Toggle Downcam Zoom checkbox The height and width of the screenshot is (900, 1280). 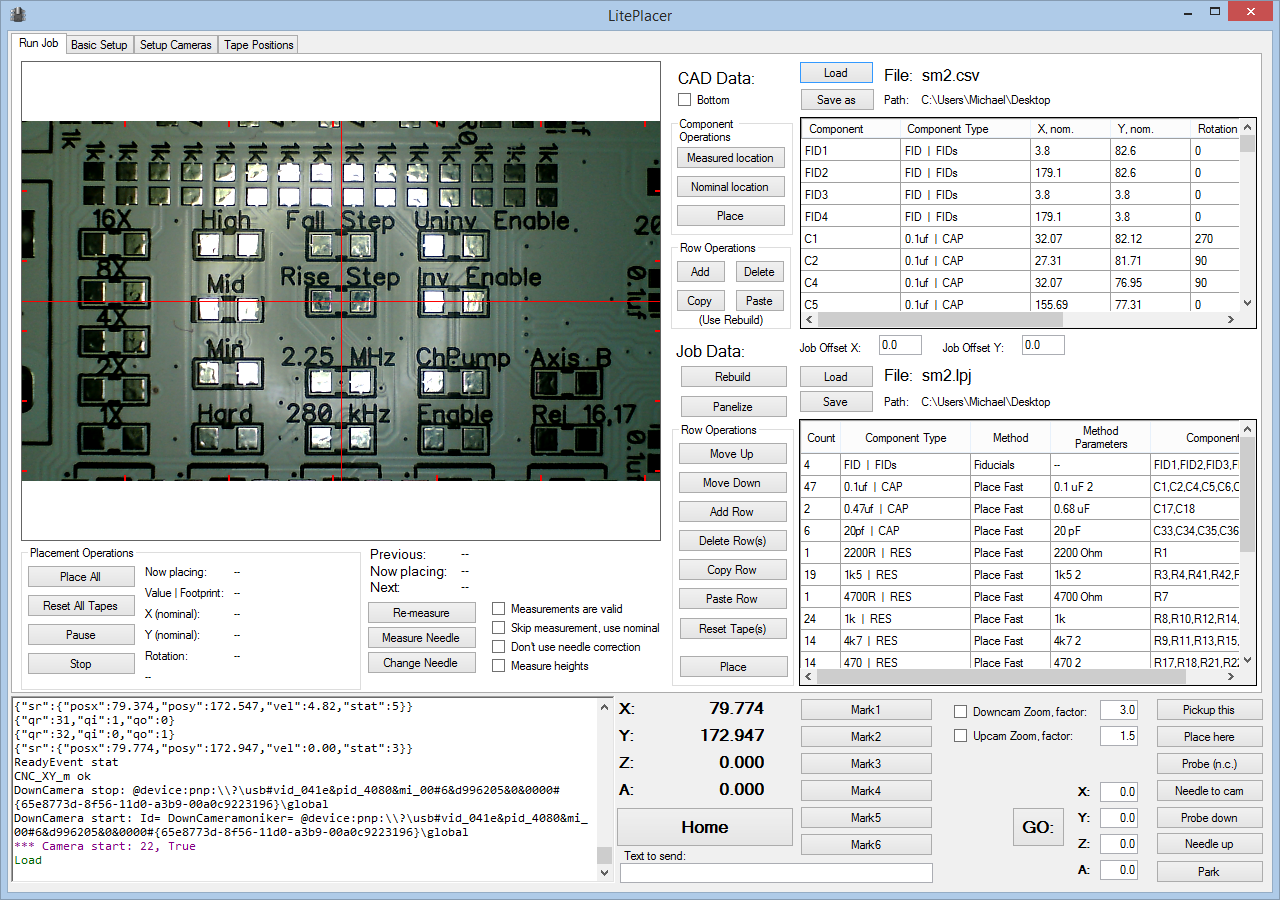click(961, 711)
